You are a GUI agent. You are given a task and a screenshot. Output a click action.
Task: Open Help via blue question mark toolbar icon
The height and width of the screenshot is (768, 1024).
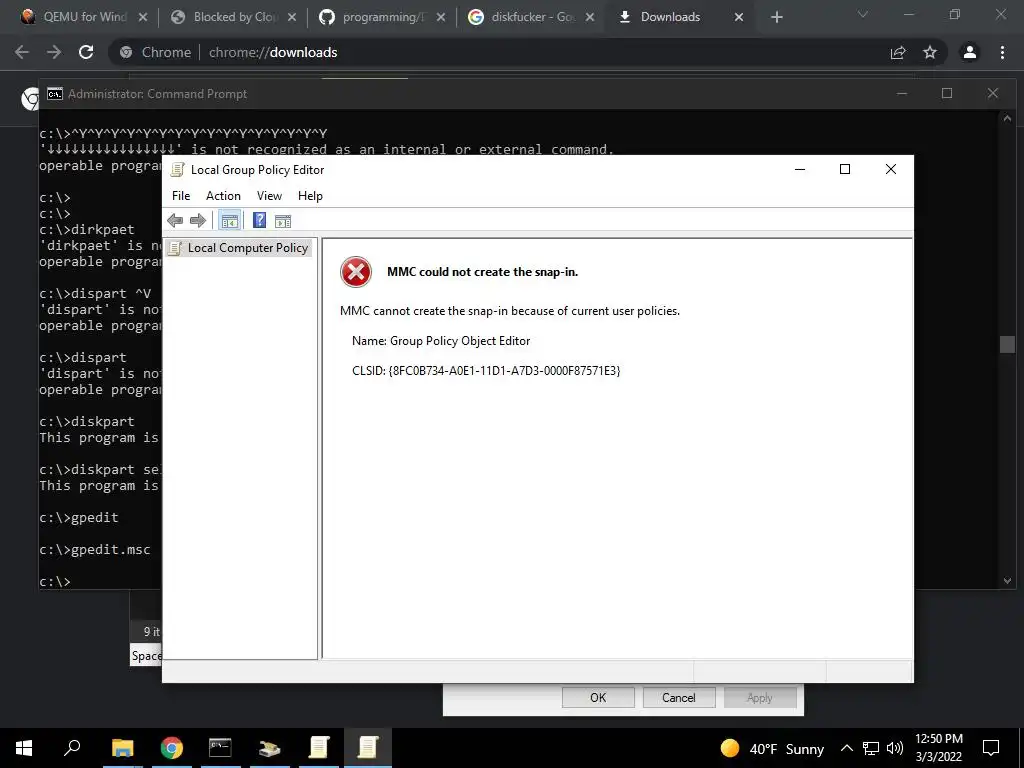pyautogui.click(x=259, y=220)
